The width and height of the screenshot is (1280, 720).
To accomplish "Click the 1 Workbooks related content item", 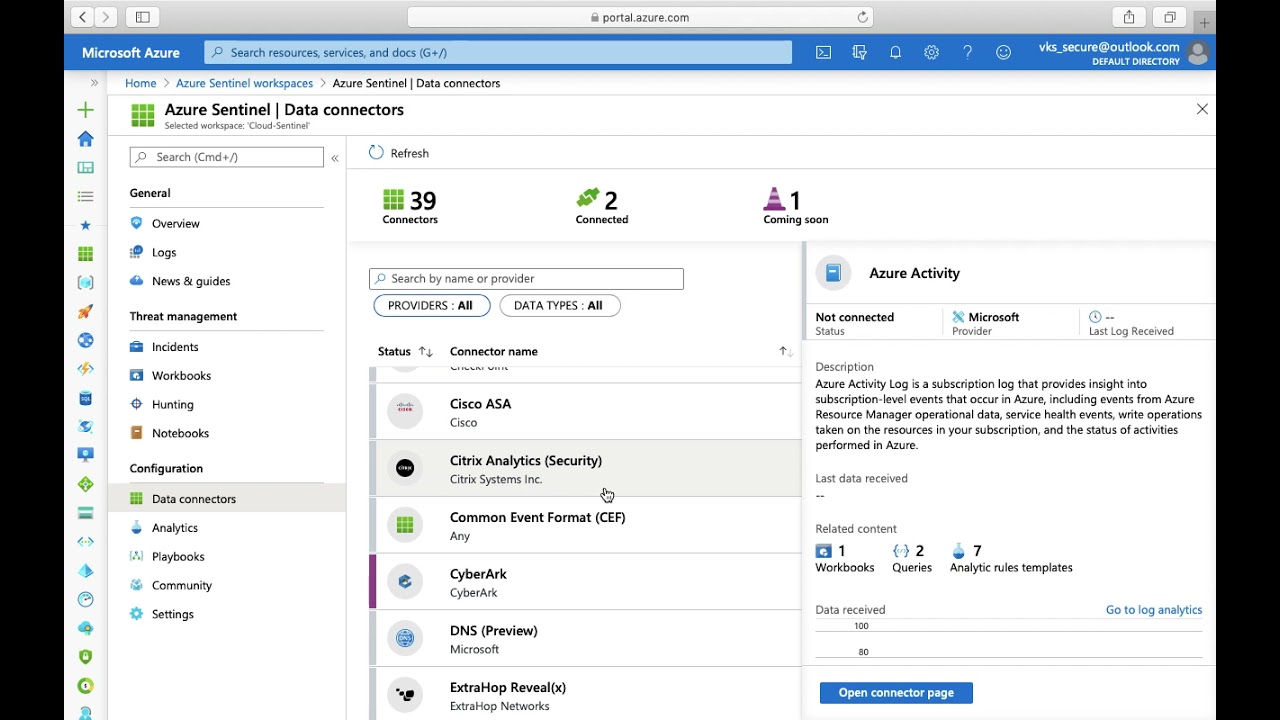I will tap(845, 559).
